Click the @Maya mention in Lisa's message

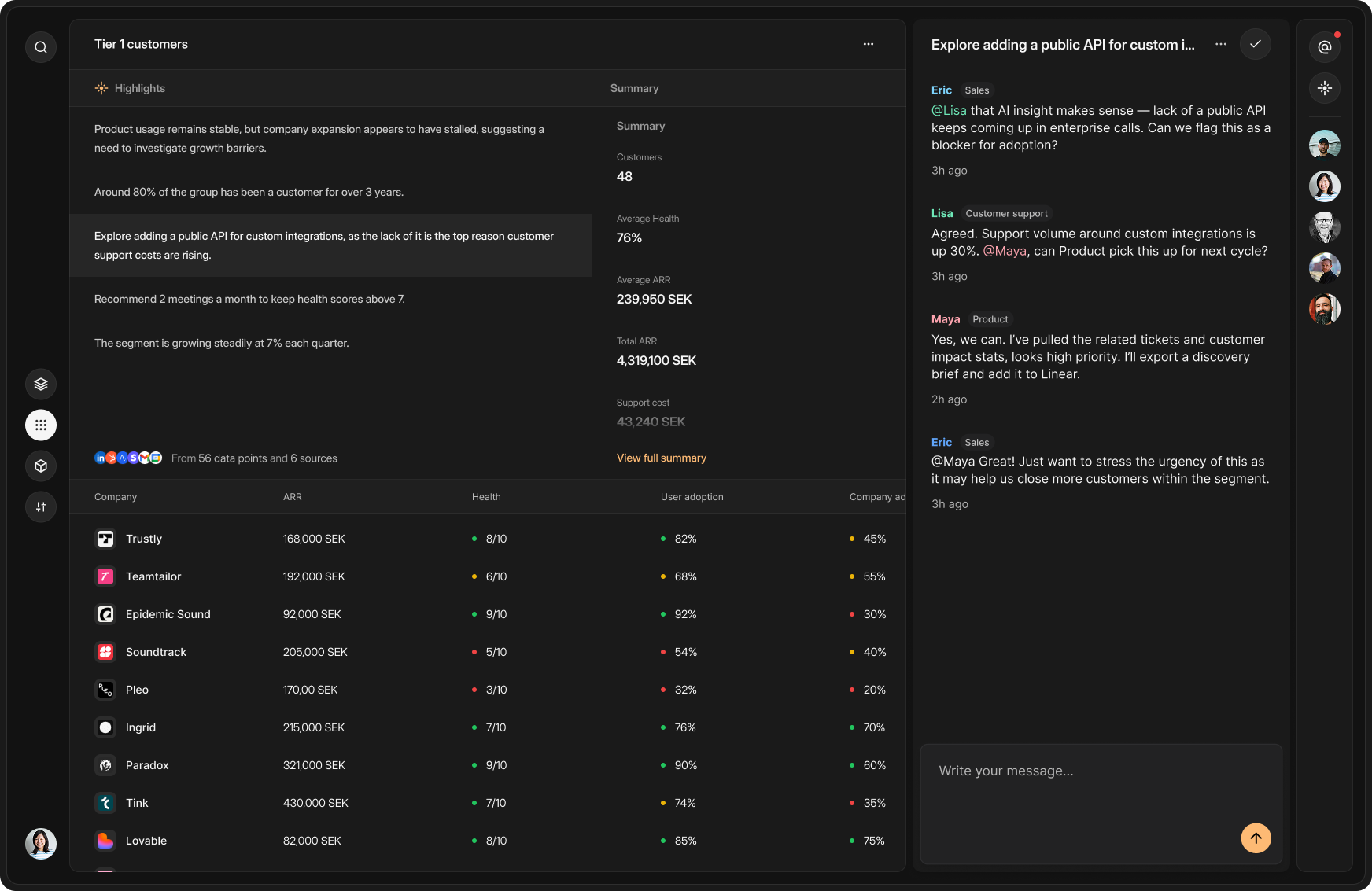[x=1005, y=251]
